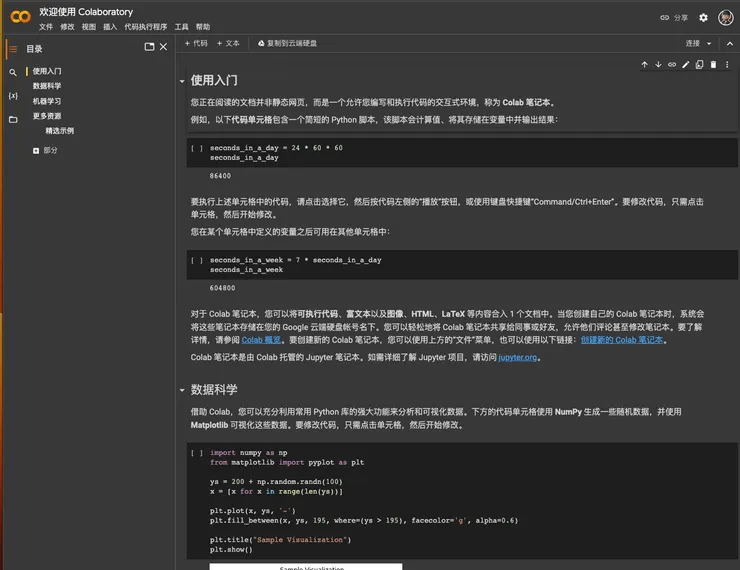The height and width of the screenshot is (570, 740).
Task: Run the import numpy code cell
Action: click(x=197, y=453)
